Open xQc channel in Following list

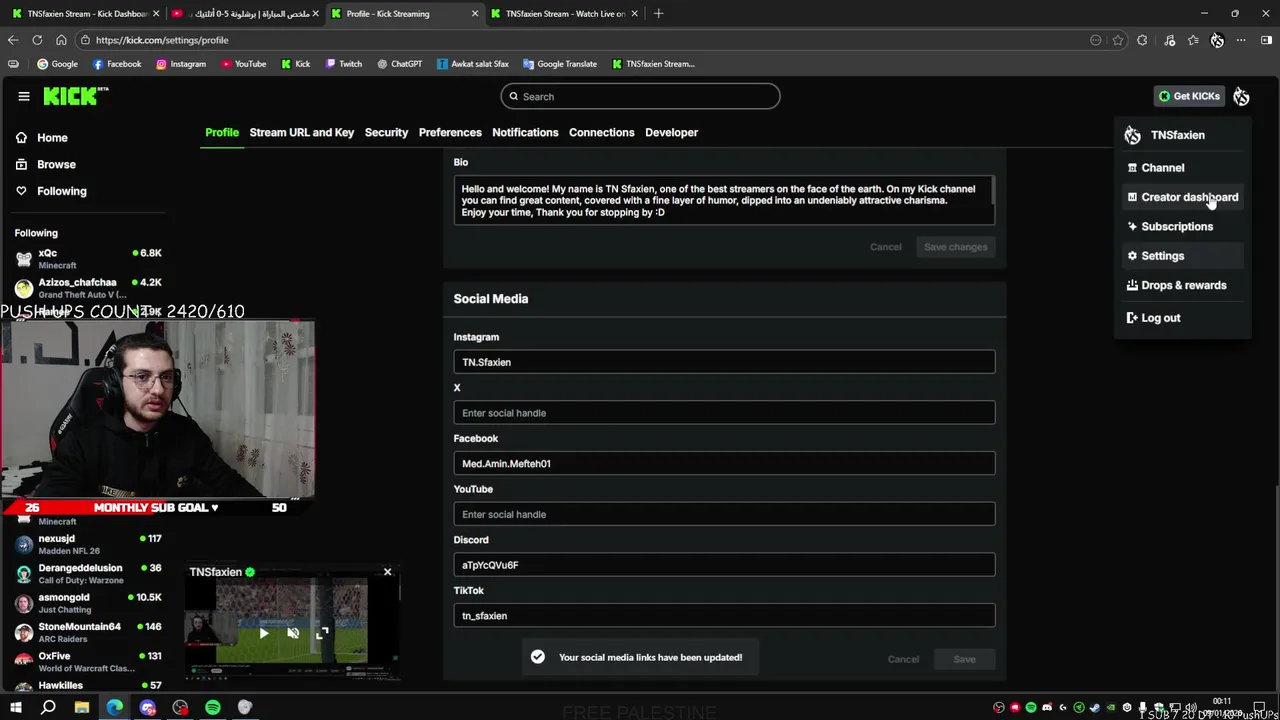(88, 259)
